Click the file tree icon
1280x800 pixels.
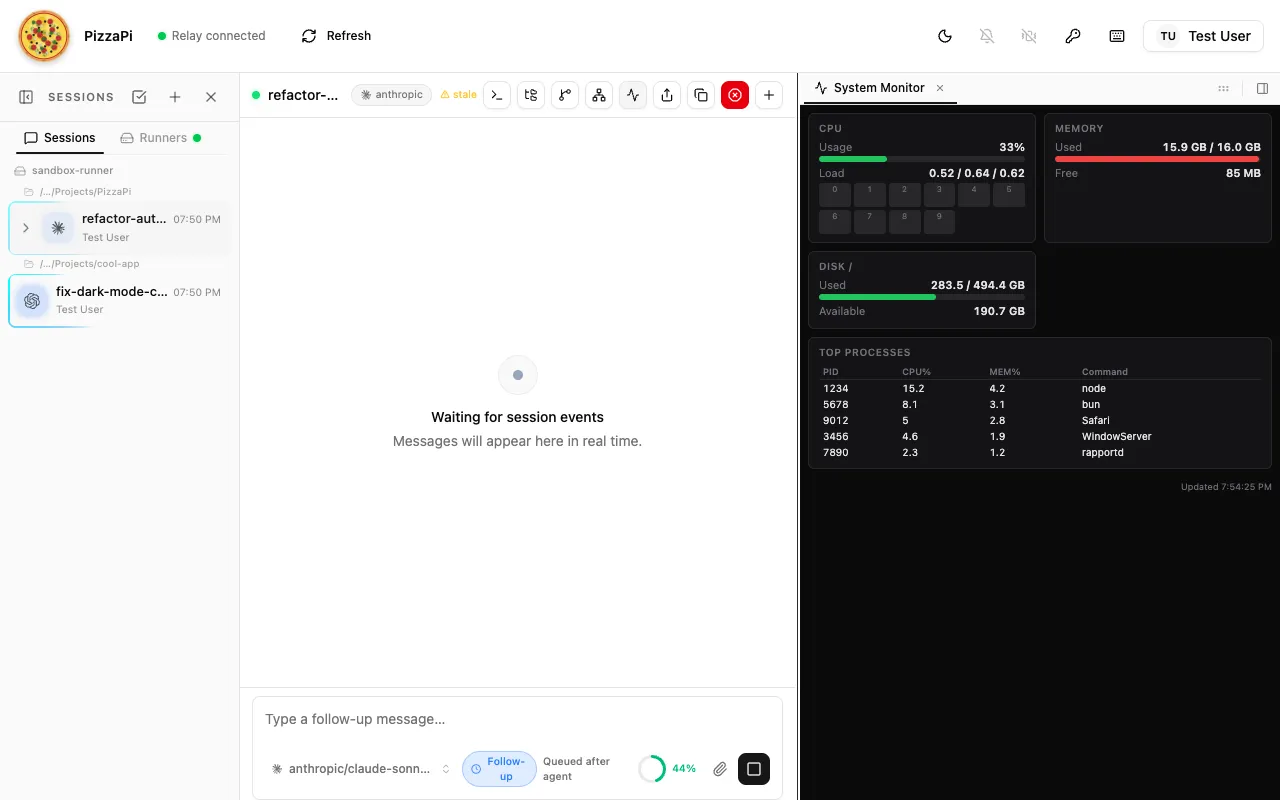point(531,95)
